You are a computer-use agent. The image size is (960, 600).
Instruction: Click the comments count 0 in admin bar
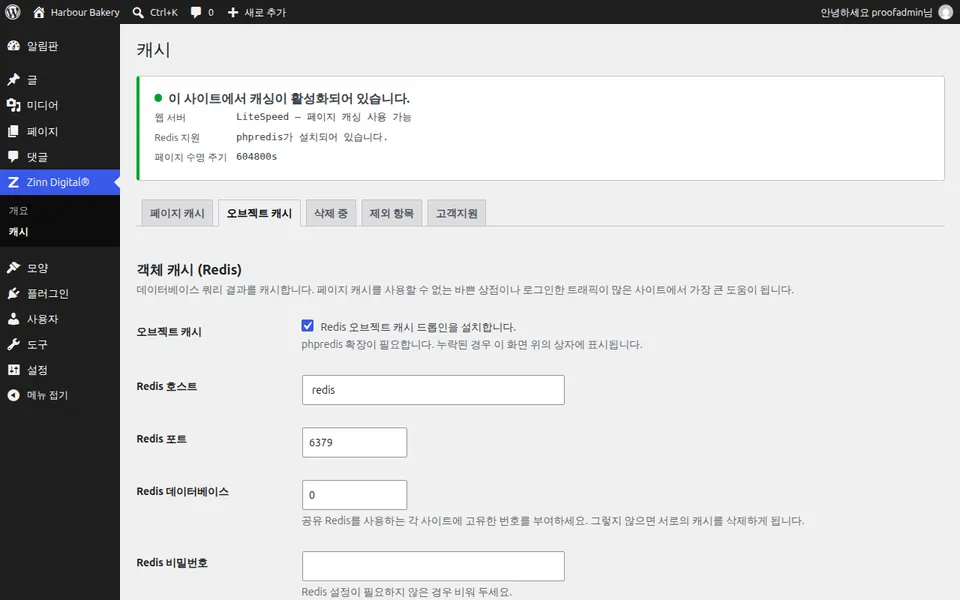point(211,12)
